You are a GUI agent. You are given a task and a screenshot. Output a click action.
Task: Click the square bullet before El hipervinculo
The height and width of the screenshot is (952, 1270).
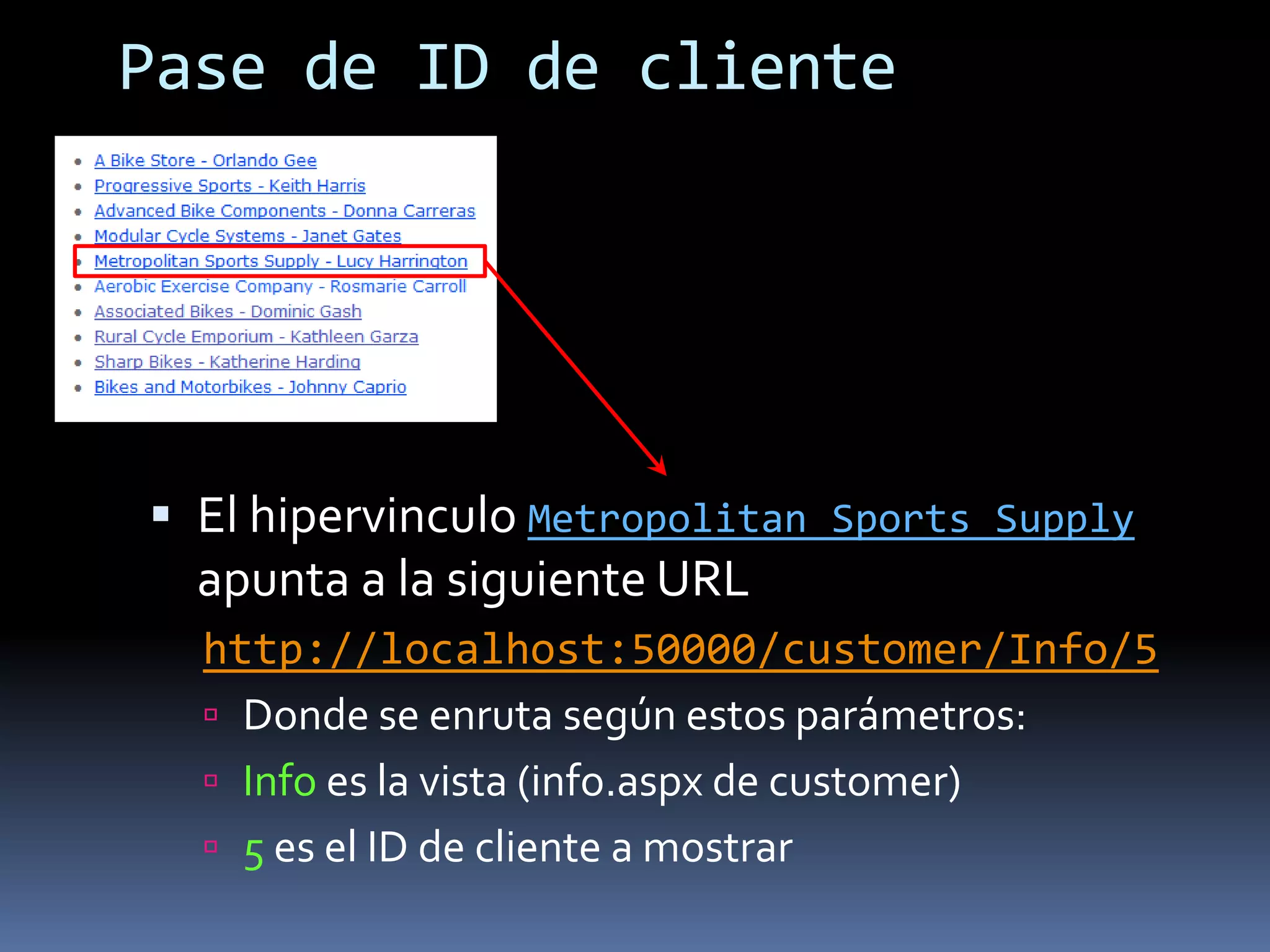click(x=161, y=514)
